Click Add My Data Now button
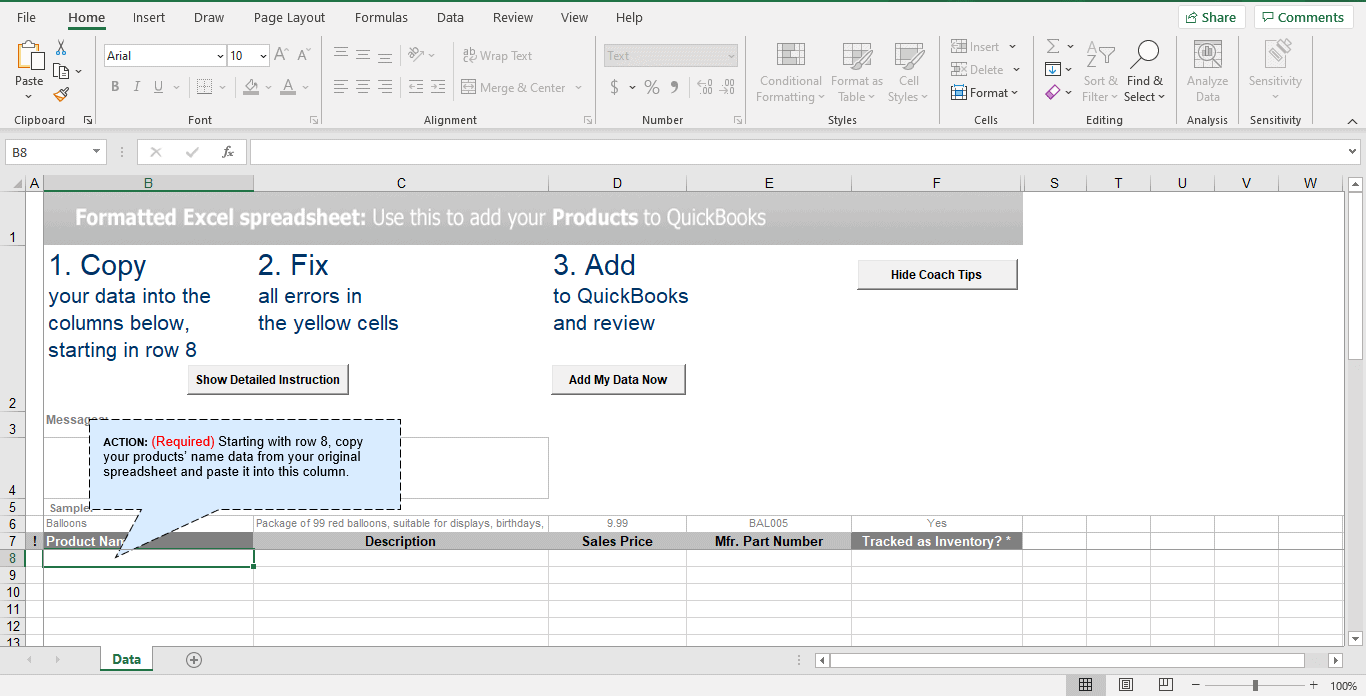Screen dimensions: 1366x696 pos(618,380)
